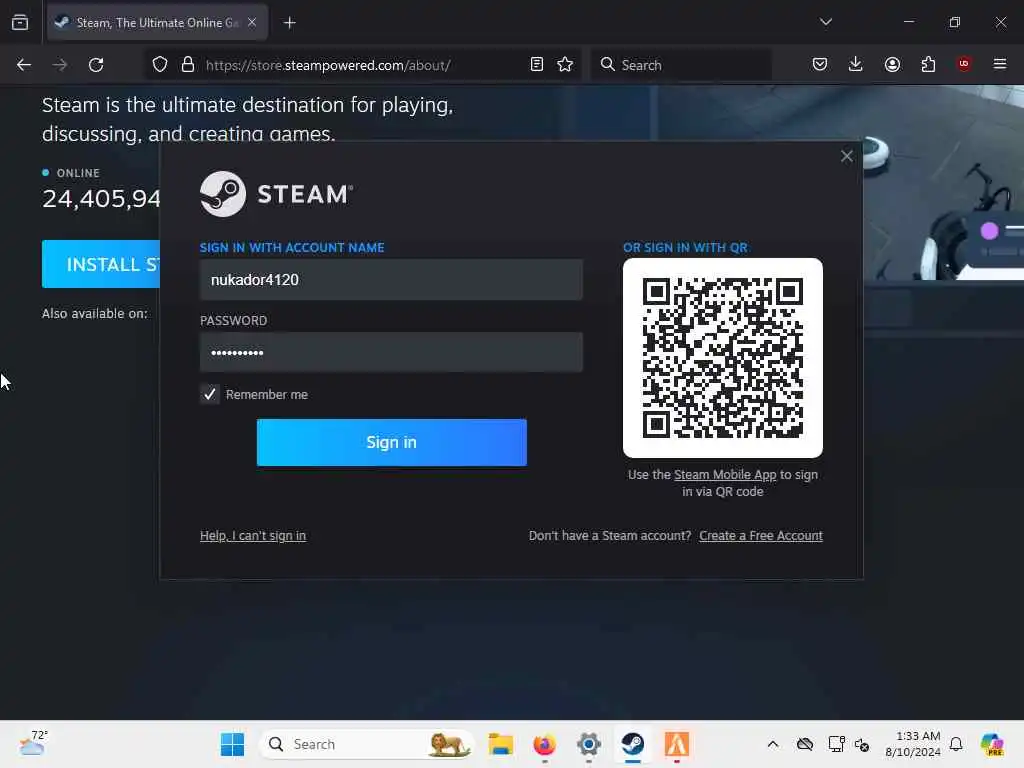Open the Steam Mobile App link

click(x=725, y=475)
